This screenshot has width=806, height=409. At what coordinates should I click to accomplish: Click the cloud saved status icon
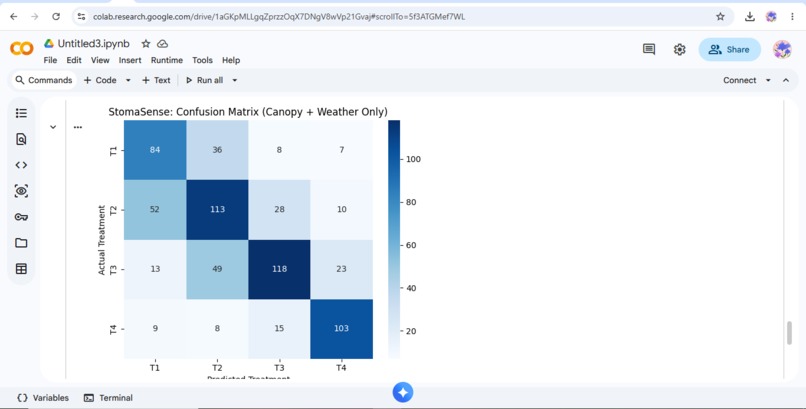point(162,44)
